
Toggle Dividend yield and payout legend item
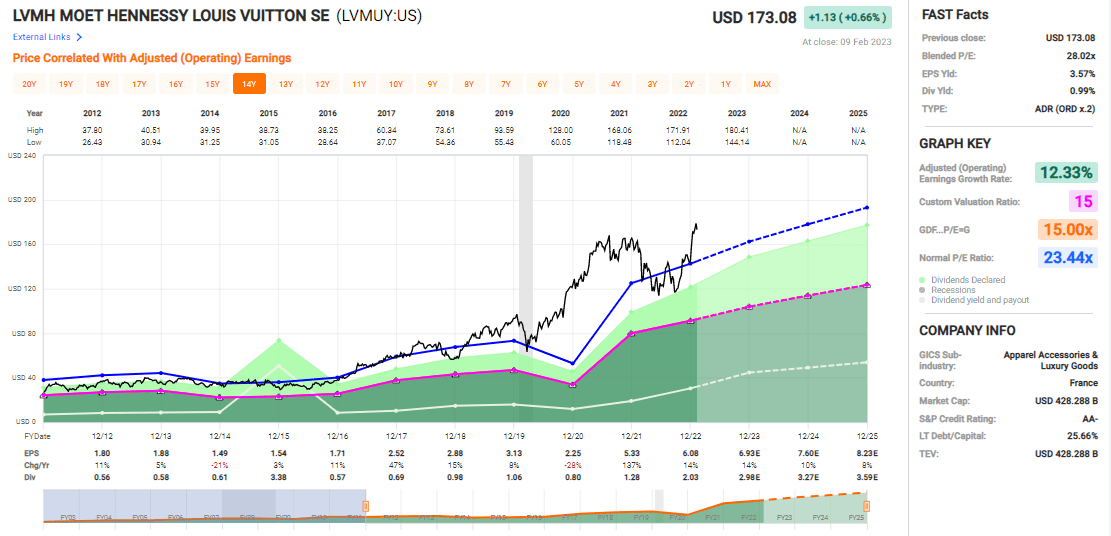coord(976,300)
